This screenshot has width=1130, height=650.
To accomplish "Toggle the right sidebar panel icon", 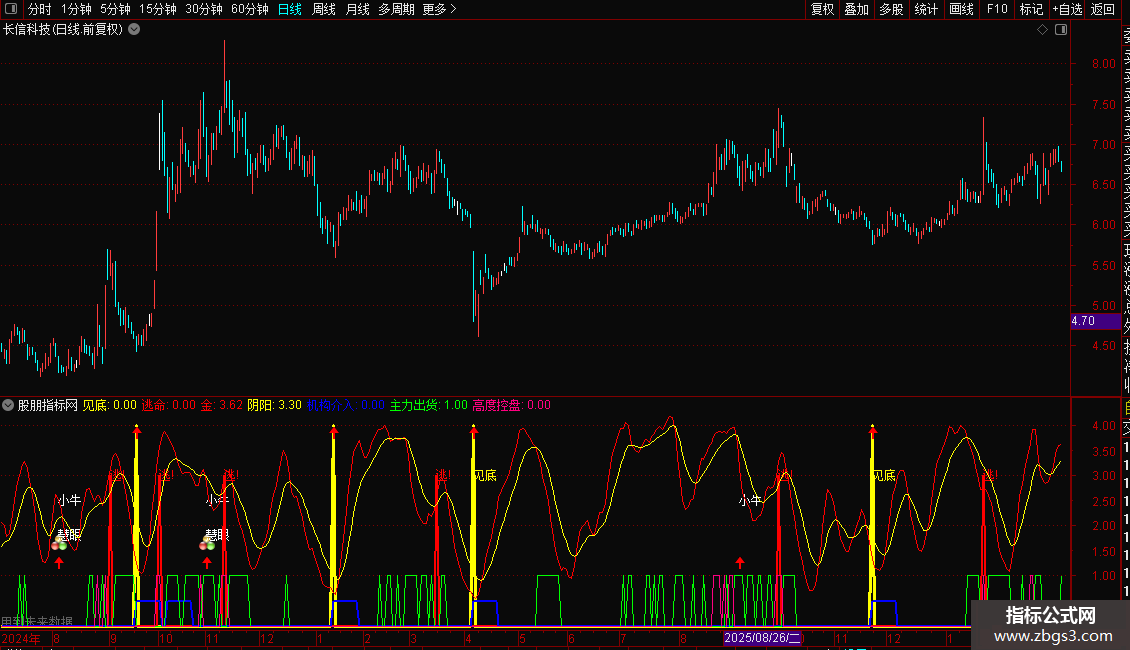I will pos(1061,30).
